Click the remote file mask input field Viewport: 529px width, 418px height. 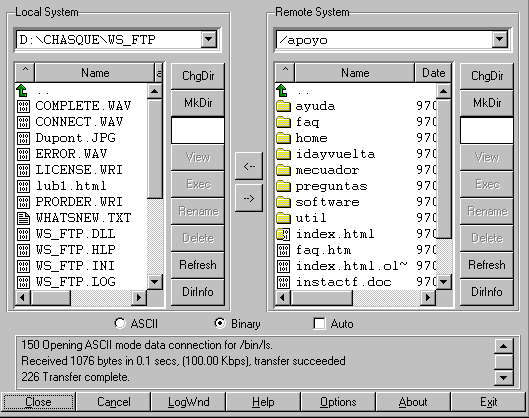point(487,130)
